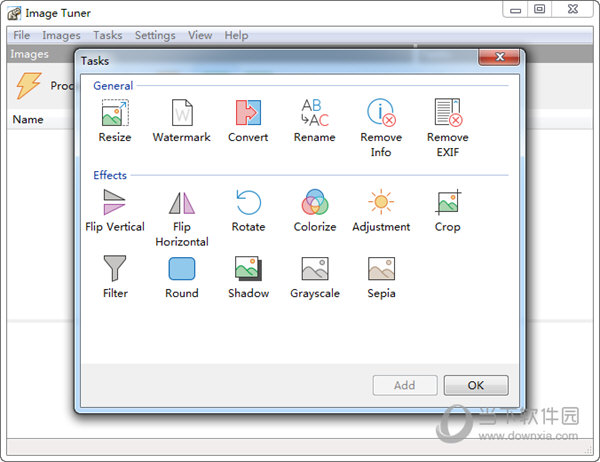Open the Settings menu
This screenshot has height=462, width=600.
pos(155,35)
